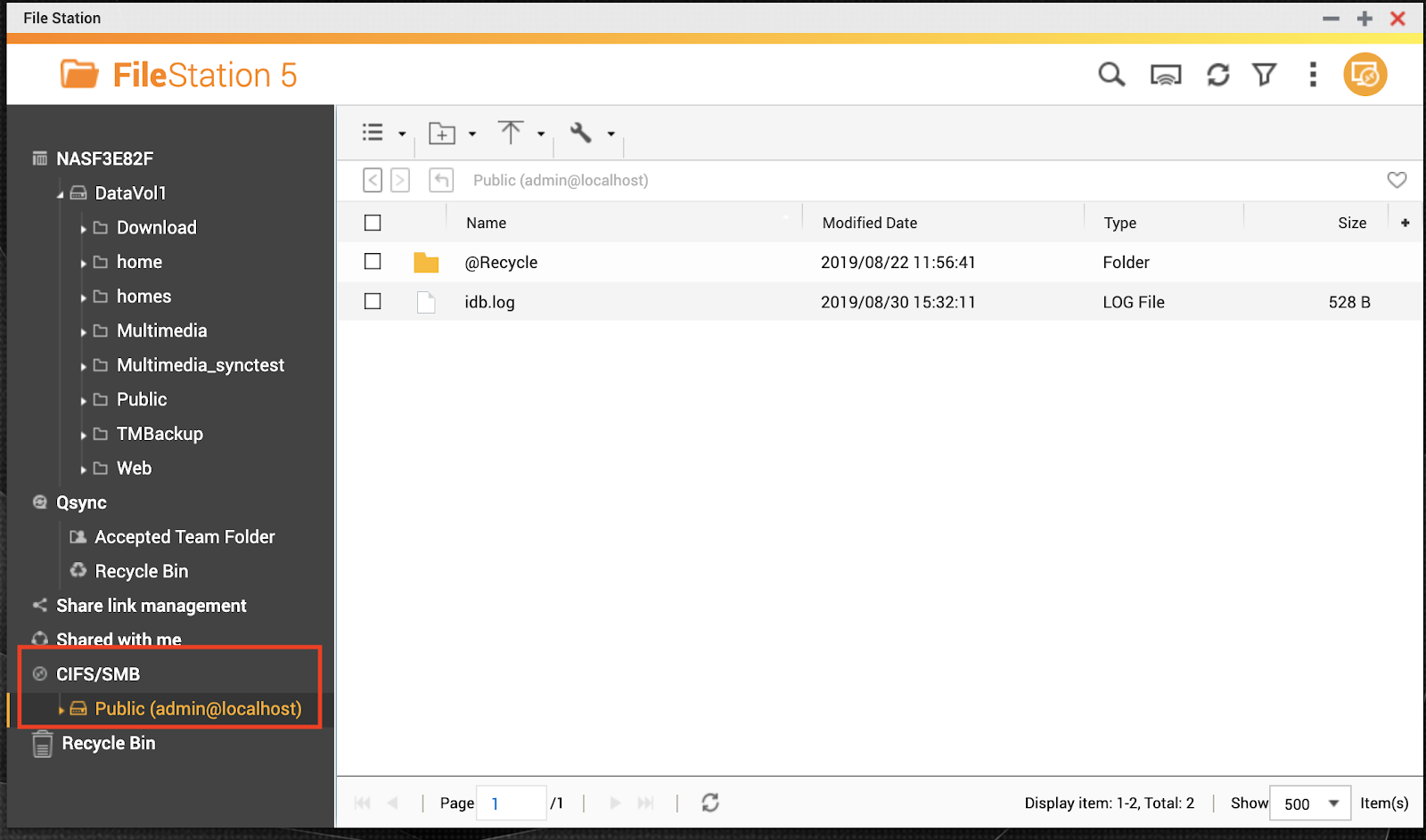This screenshot has width=1426, height=840.
Task: Click the page number input field
Action: pos(511,803)
